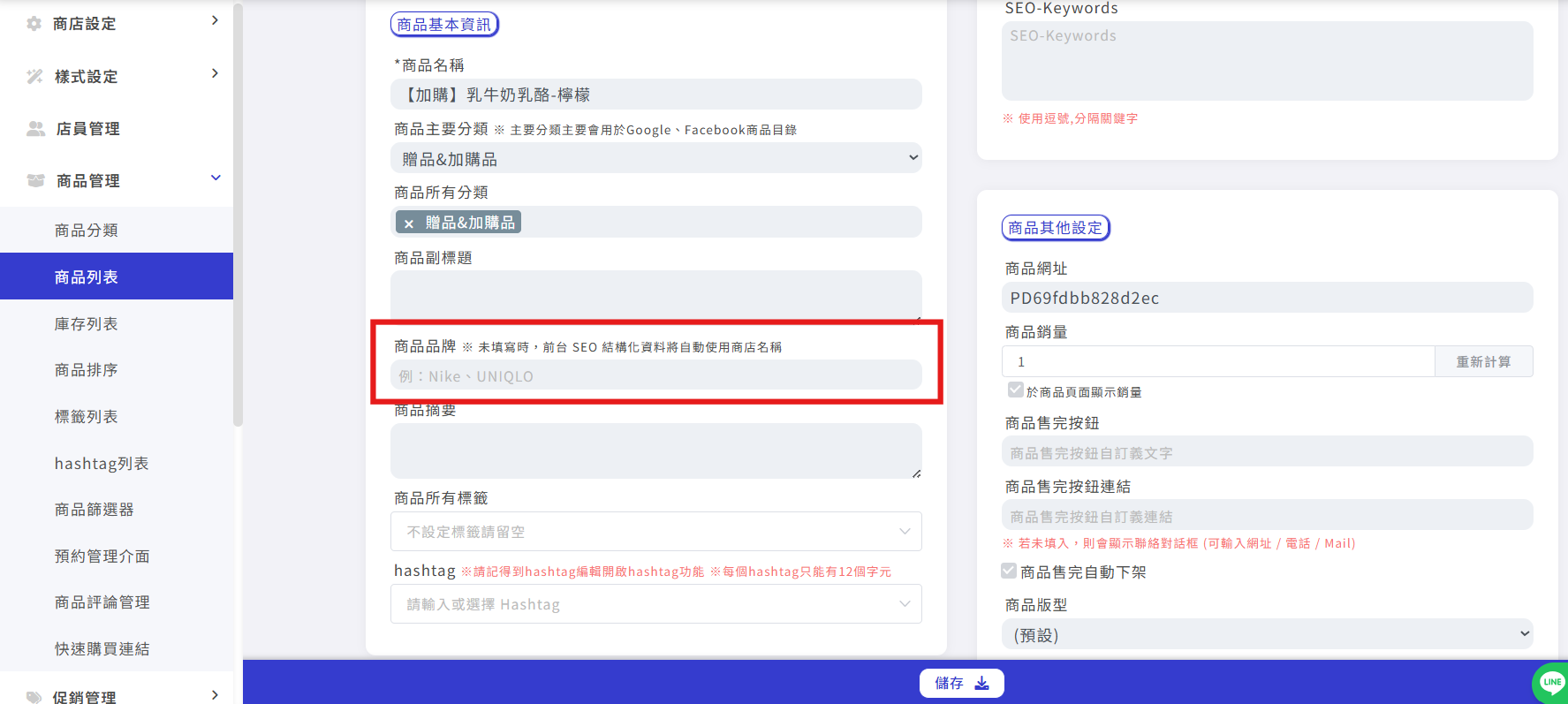Click the download icon on 儲存 button
This screenshot has height=704, width=1568.
[981, 684]
